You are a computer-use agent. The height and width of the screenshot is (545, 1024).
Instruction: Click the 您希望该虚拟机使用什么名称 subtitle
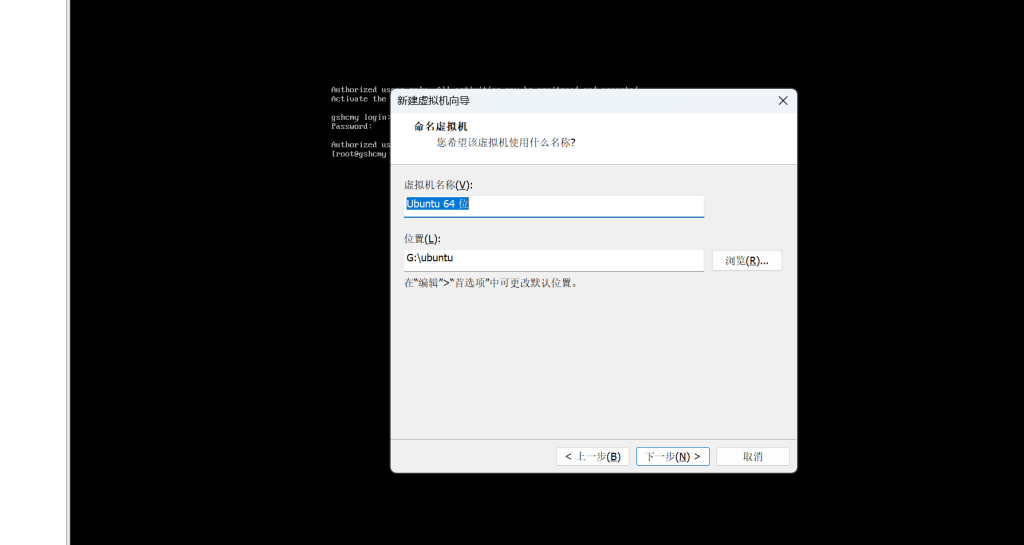(x=506, y=143)
